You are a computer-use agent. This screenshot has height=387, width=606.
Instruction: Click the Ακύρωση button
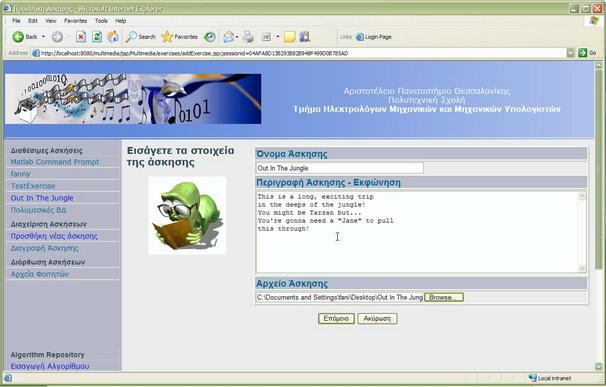377,319
